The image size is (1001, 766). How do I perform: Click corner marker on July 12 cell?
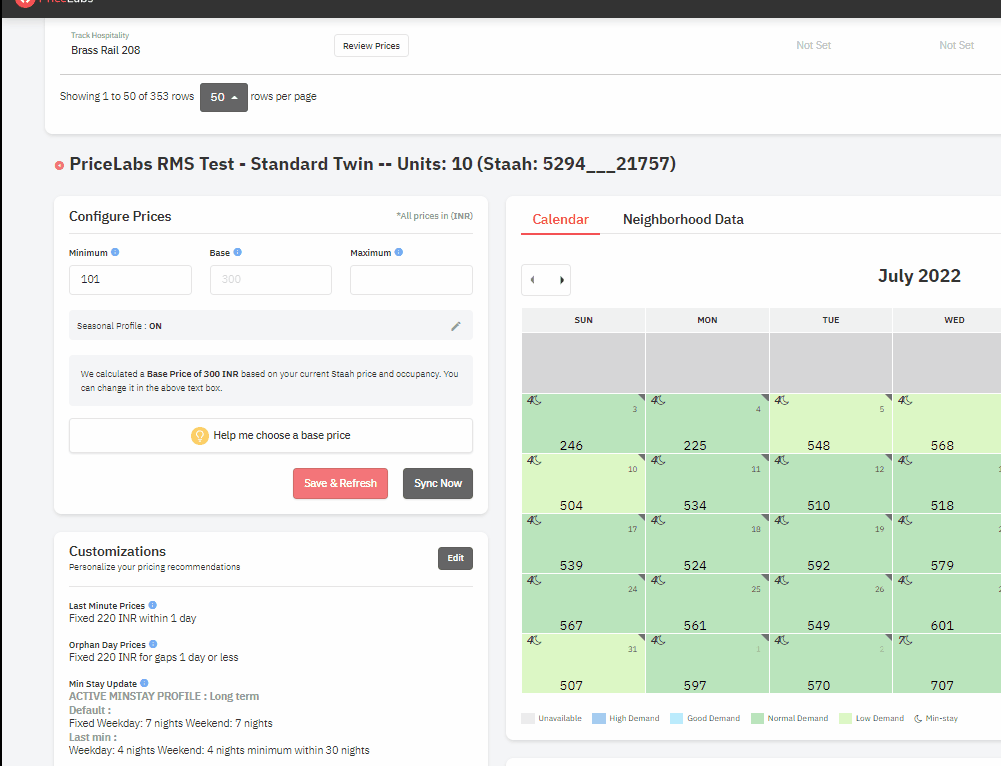(x=888, y=457)
